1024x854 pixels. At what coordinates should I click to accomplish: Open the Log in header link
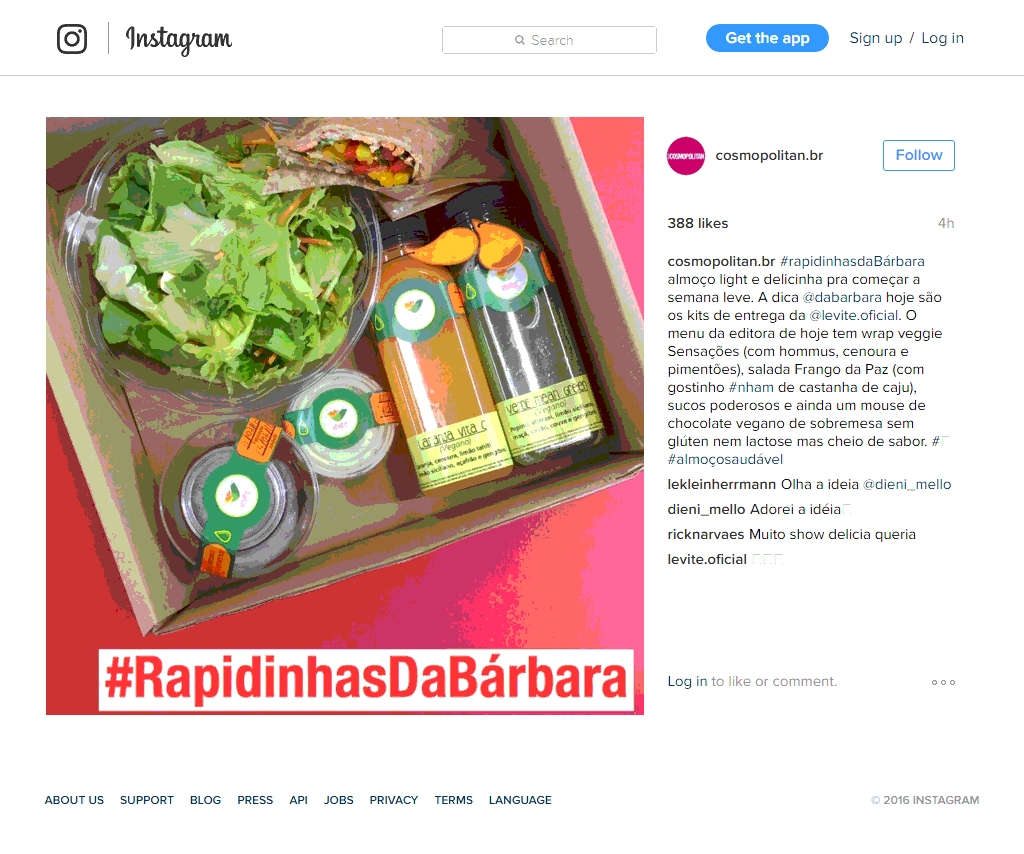click(x=942, y=38)
